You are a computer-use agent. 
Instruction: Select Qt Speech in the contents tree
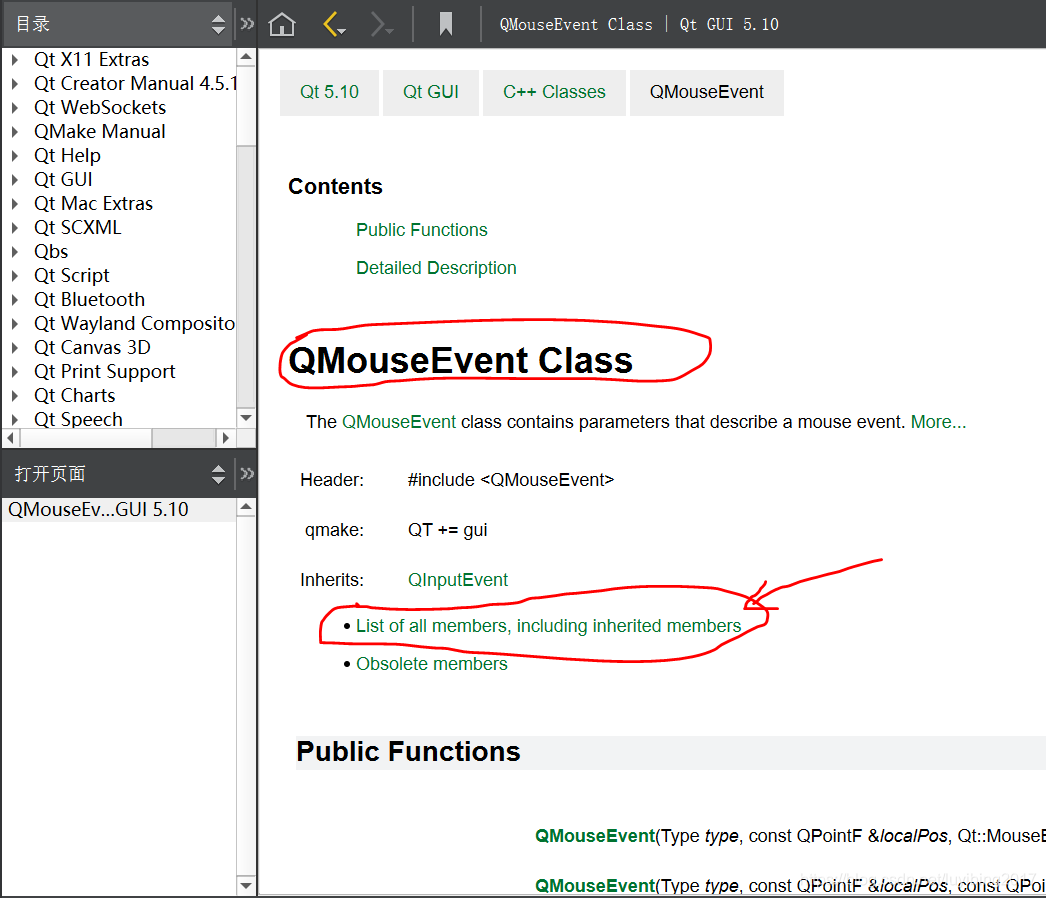pyautogui.click(x=79, y=420)
